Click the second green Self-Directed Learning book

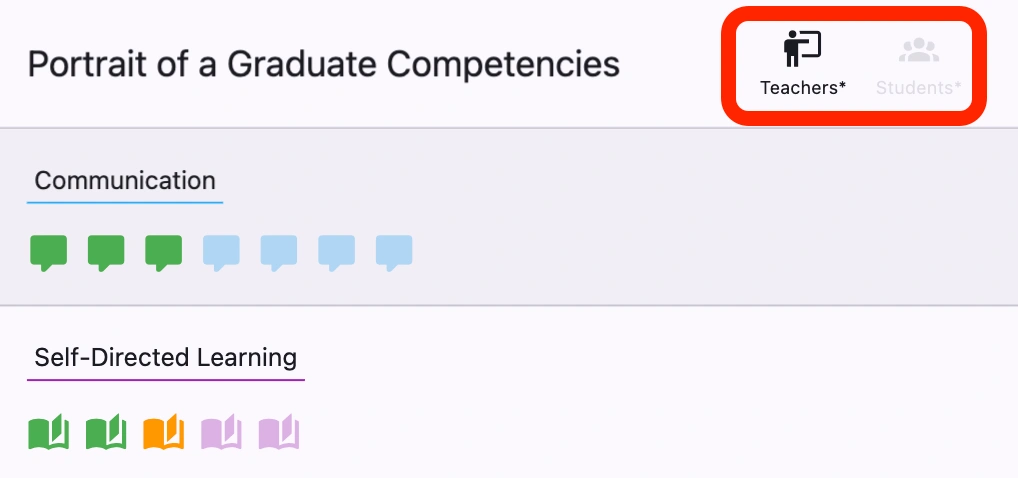click(106, 432)
